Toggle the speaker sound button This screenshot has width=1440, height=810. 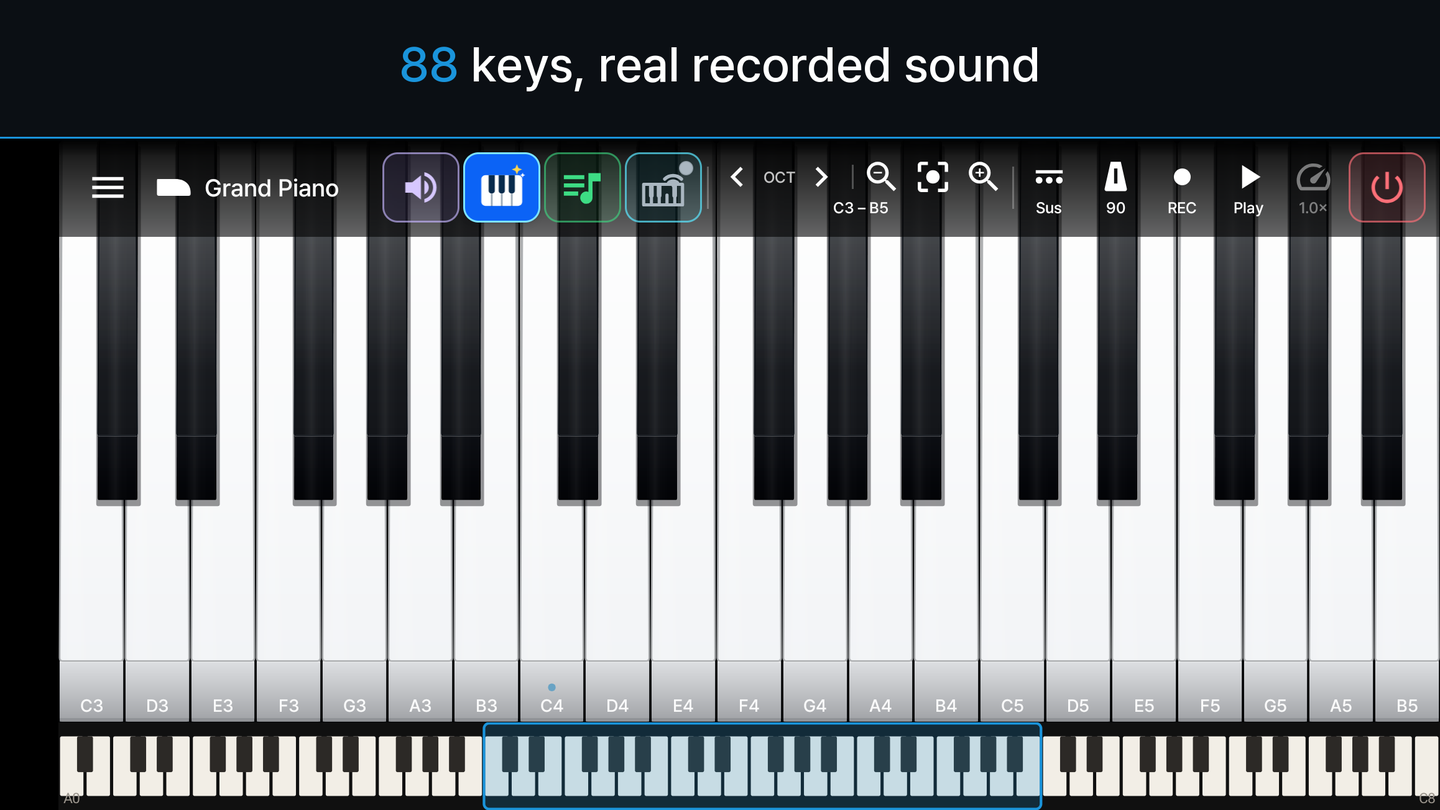click(x=421, y=187)
